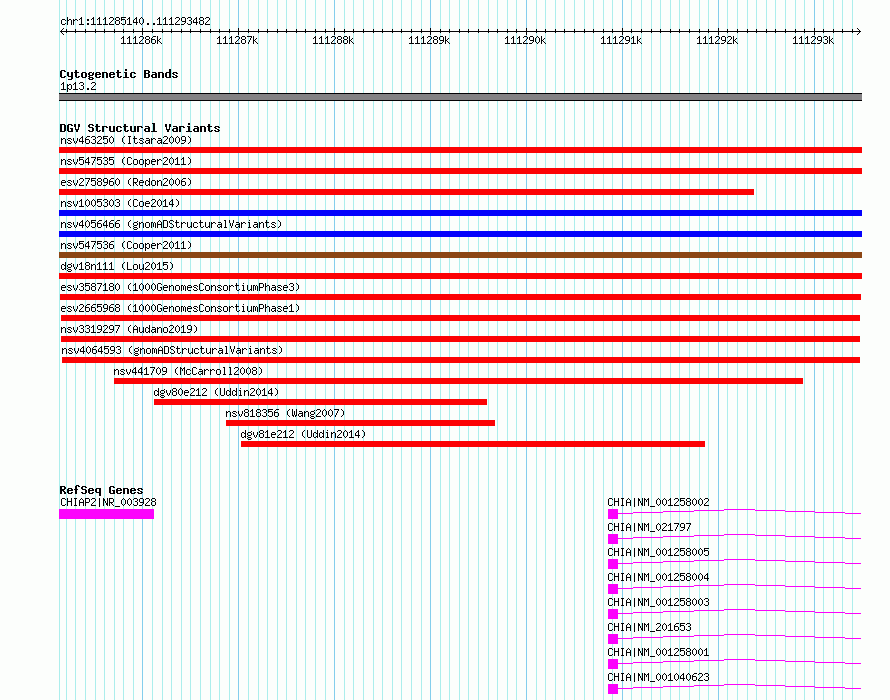Screen dimensions: 890x700
Task: Select CHIA|NM_001258001 transcript label
Action: [658, 652]
